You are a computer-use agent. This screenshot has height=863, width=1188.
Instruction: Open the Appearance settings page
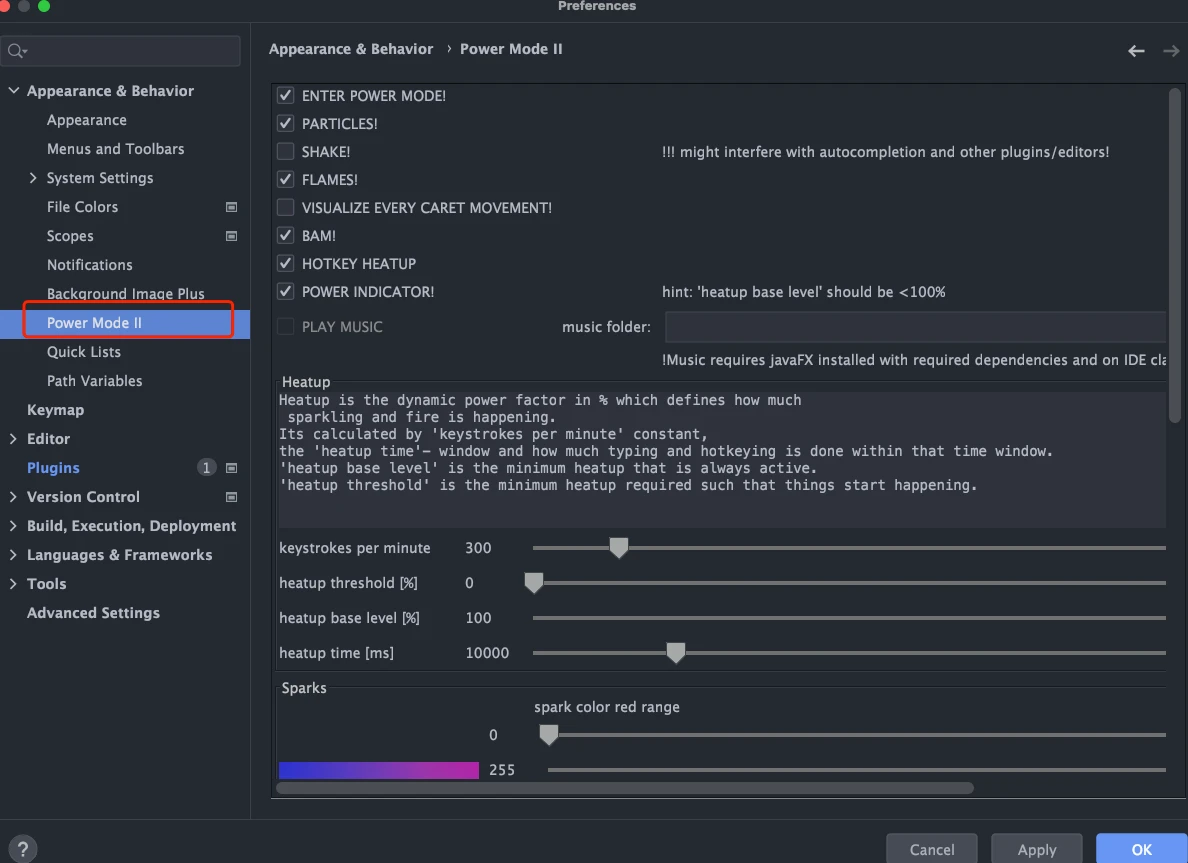tap(86, 120)
